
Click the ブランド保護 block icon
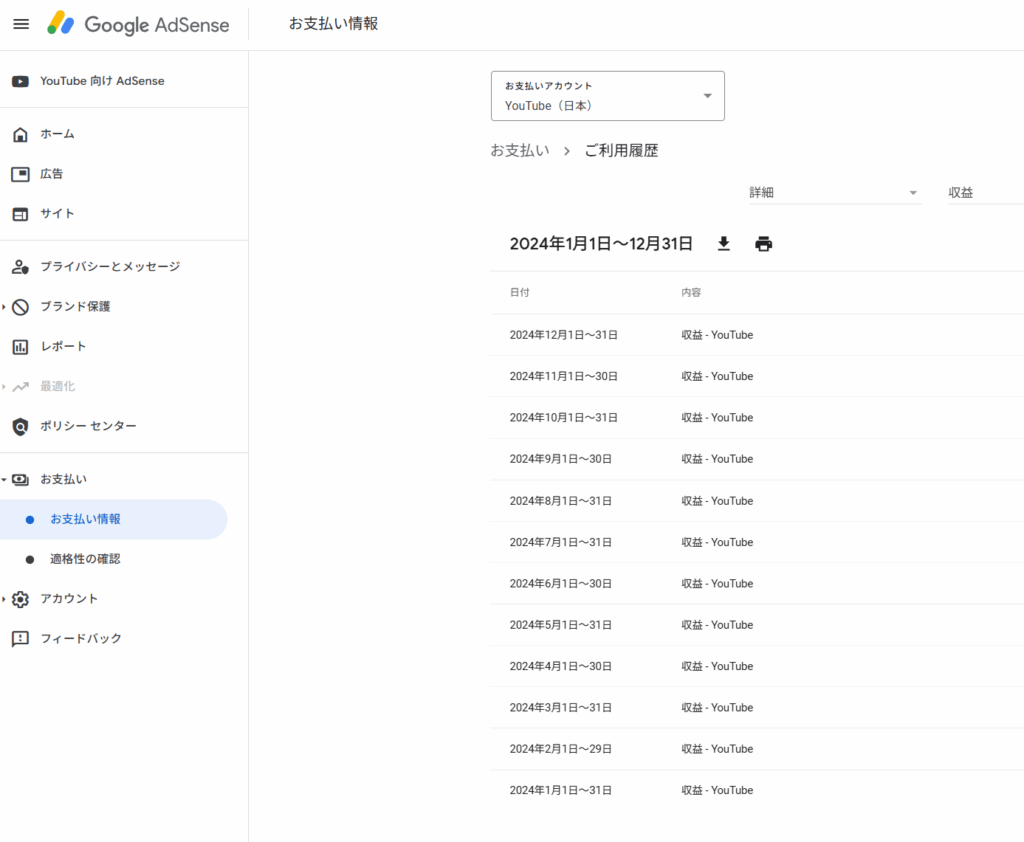click(x=20, y=307)
